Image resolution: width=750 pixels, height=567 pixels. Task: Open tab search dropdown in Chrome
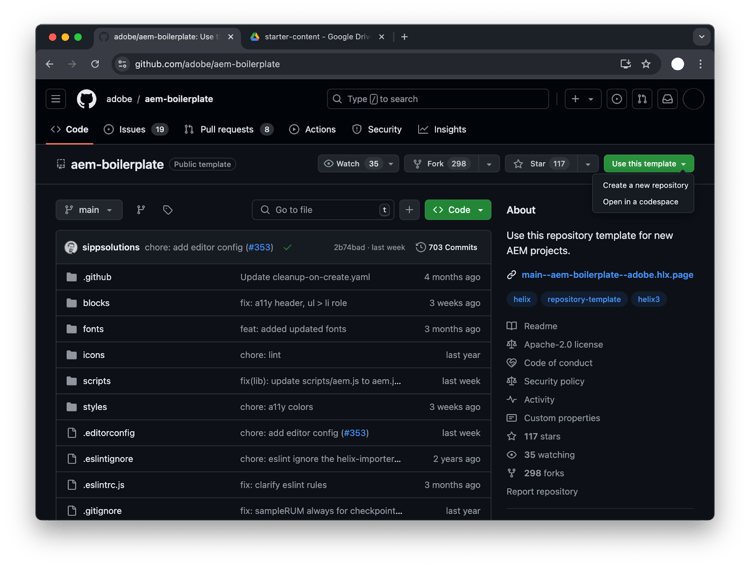(701, 37)
